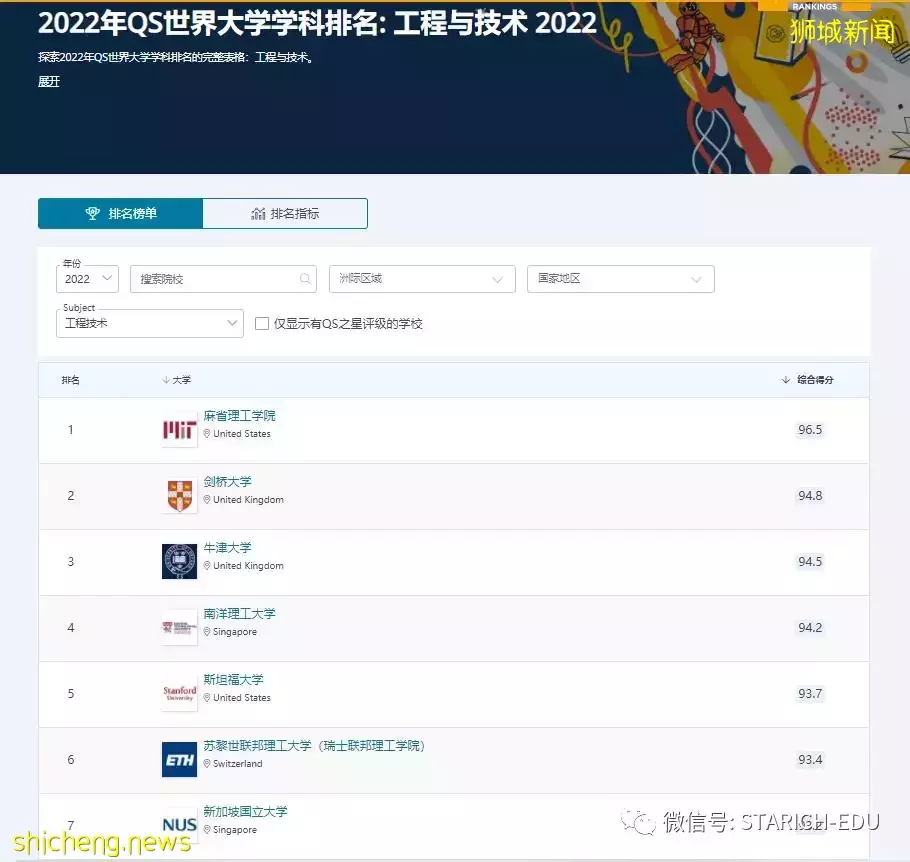Click the 南洋理工大学 logo
Screen dimensions: 910x862
pyautogui.click(x=178, y=627)
